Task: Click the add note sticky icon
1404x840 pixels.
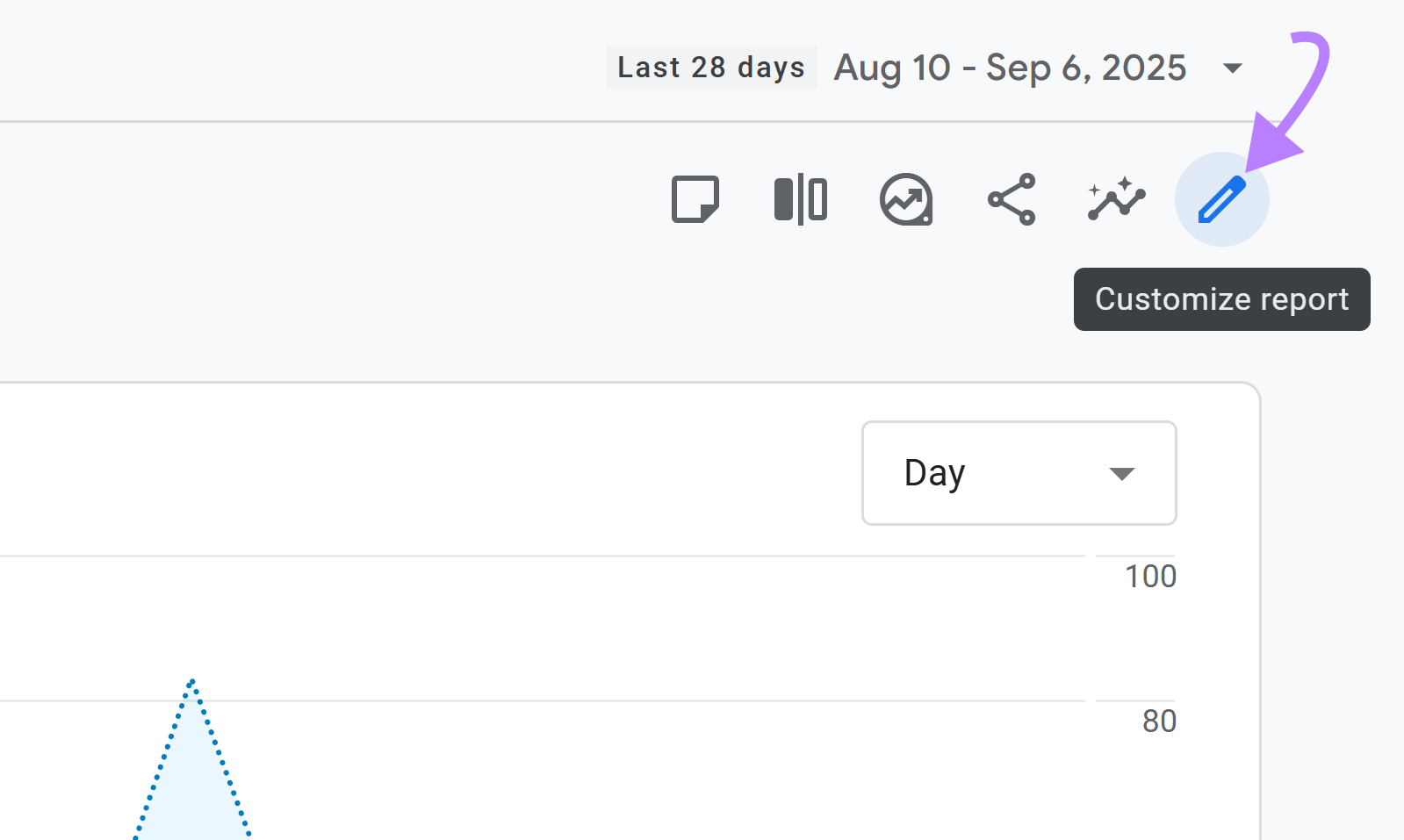Action: click(x=695, y=199)
